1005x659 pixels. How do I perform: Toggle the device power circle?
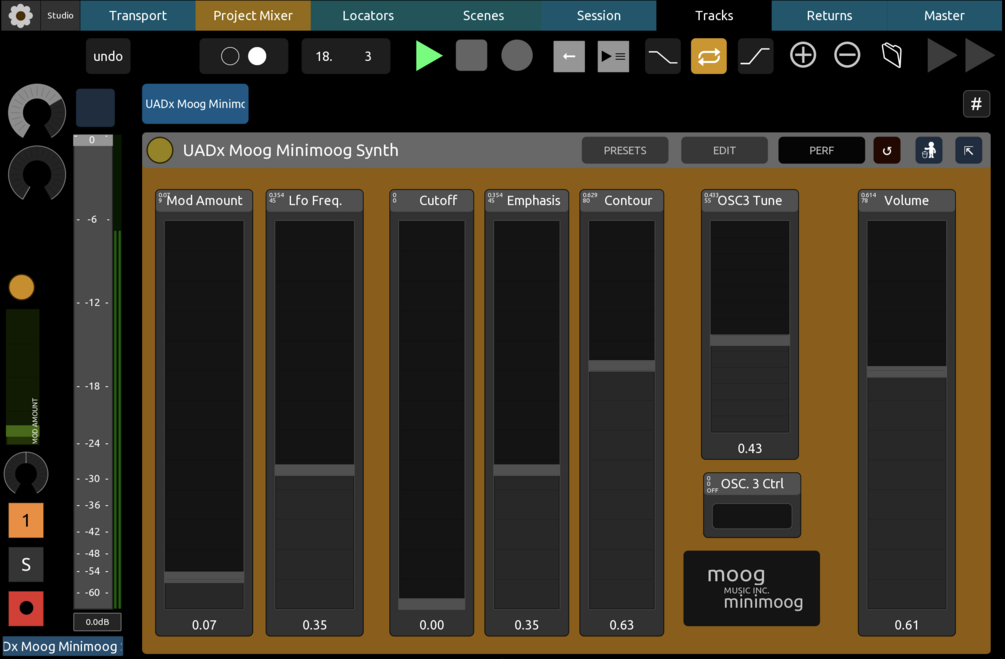160,151
